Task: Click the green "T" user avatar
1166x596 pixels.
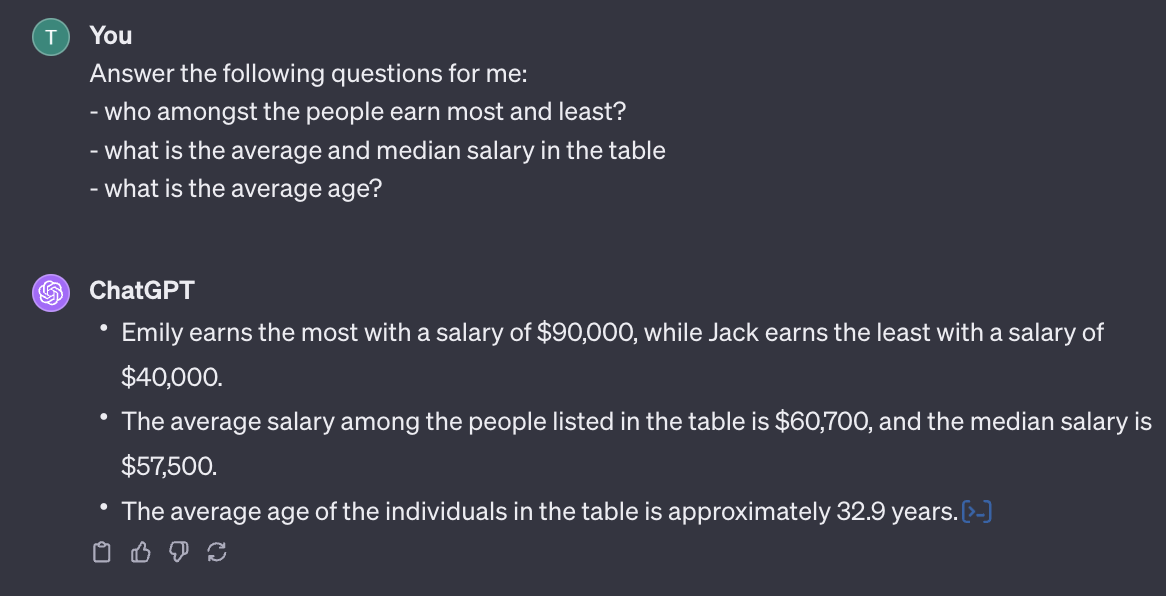Action: pyautogui.click(x=52, y=37)
